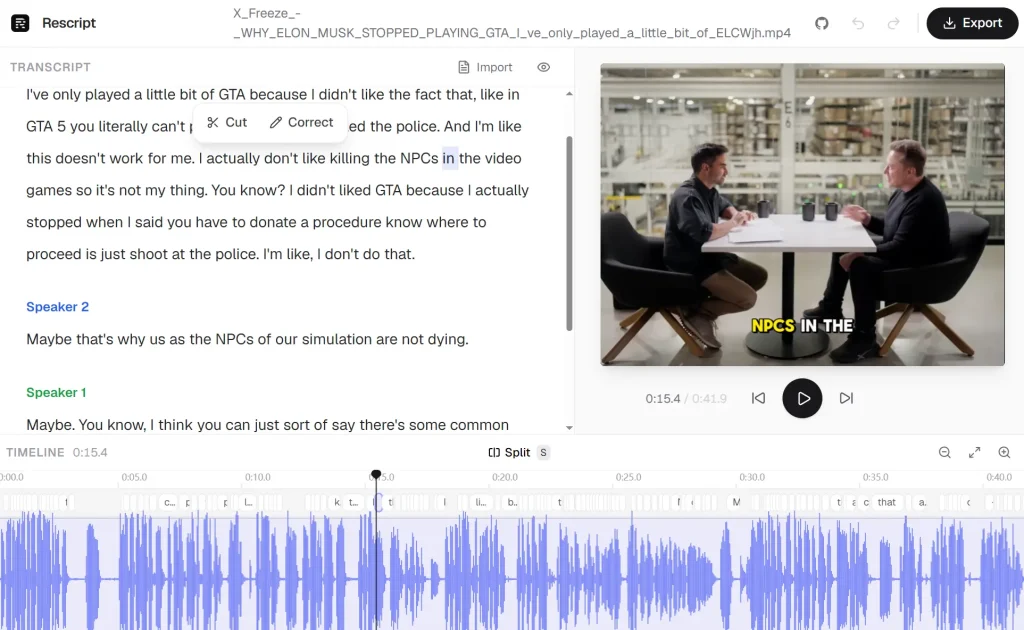The width and height of the screenshot is (1024, 630).
Task: Cut the selected word
Action: tap(227, 122)
